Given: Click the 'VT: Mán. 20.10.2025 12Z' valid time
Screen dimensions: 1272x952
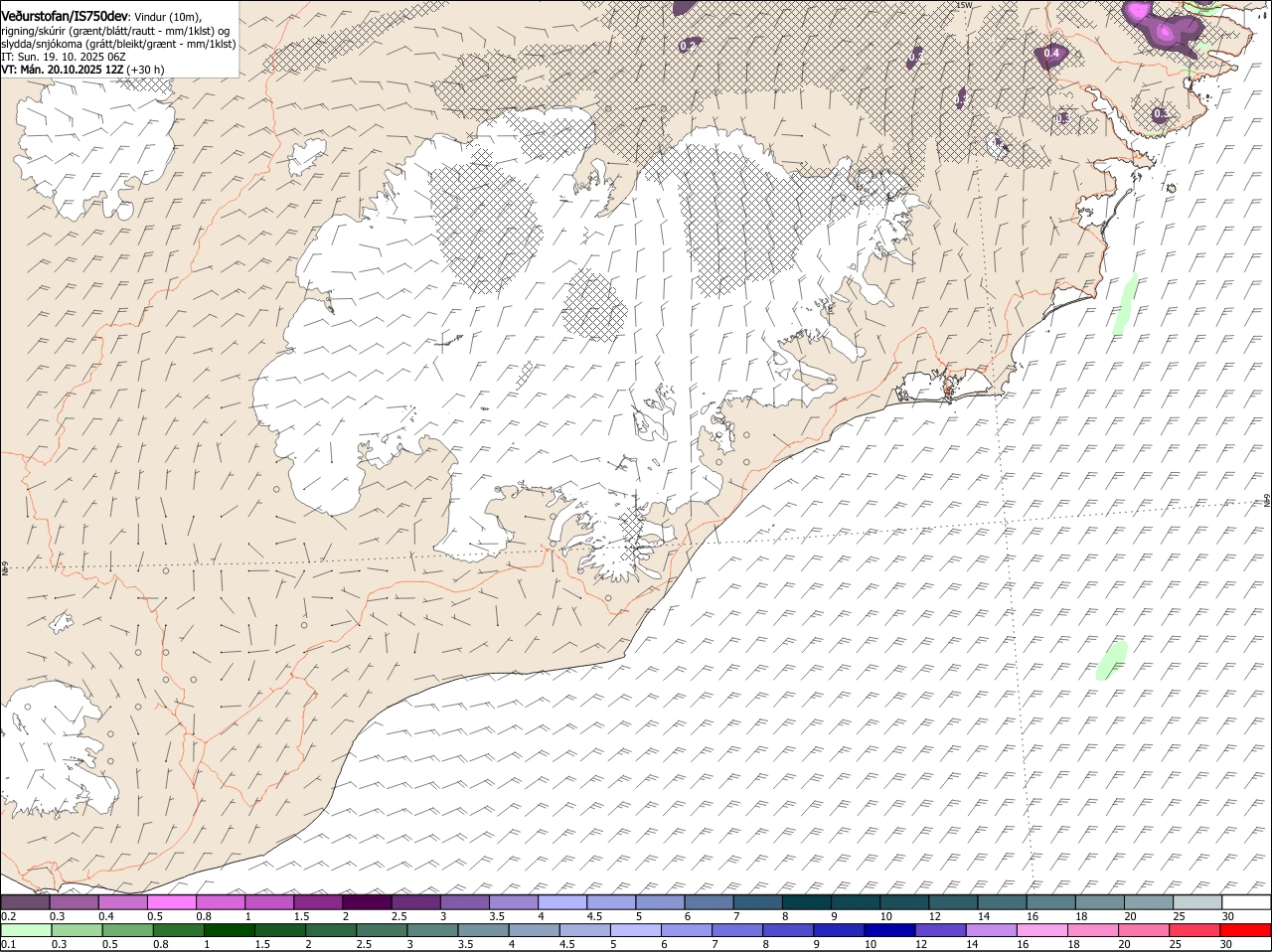Looking at the screenshot, I should tap(62, 70).
